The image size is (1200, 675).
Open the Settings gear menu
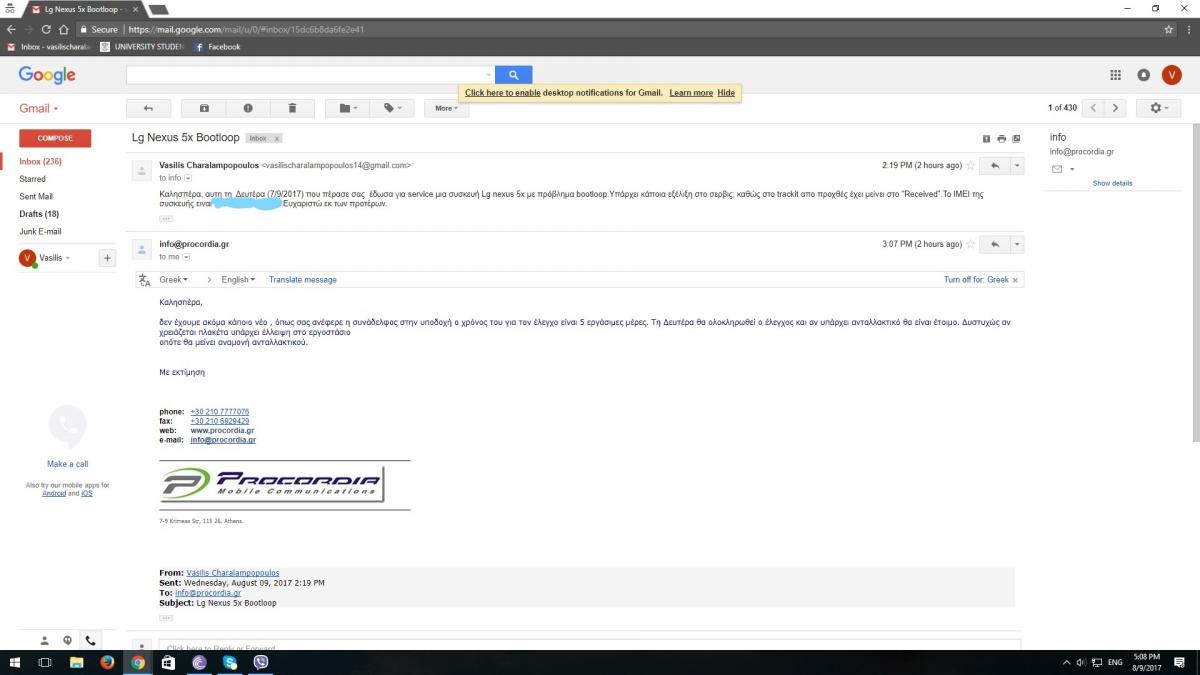[1160, 108]
